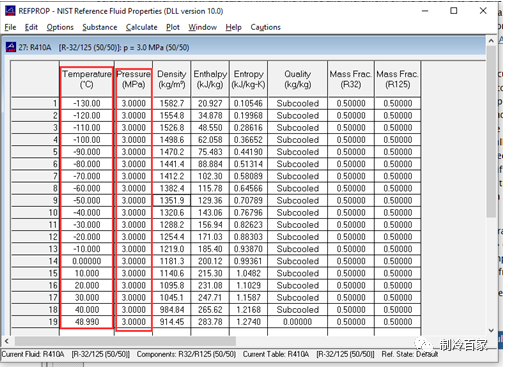The image size is (508, 371).
Task: Click pressure cell 3.0000 in row 10
Action: [133, 213]
